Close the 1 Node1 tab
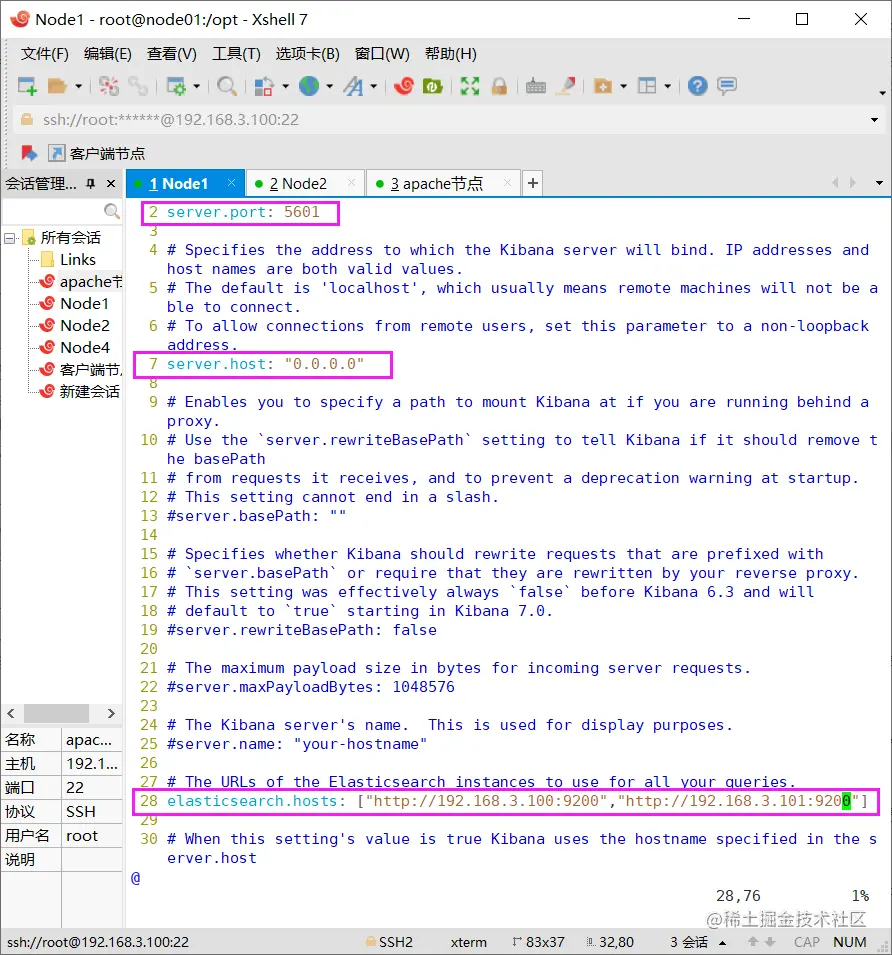 pyautogui.click(x=231, y=183)
